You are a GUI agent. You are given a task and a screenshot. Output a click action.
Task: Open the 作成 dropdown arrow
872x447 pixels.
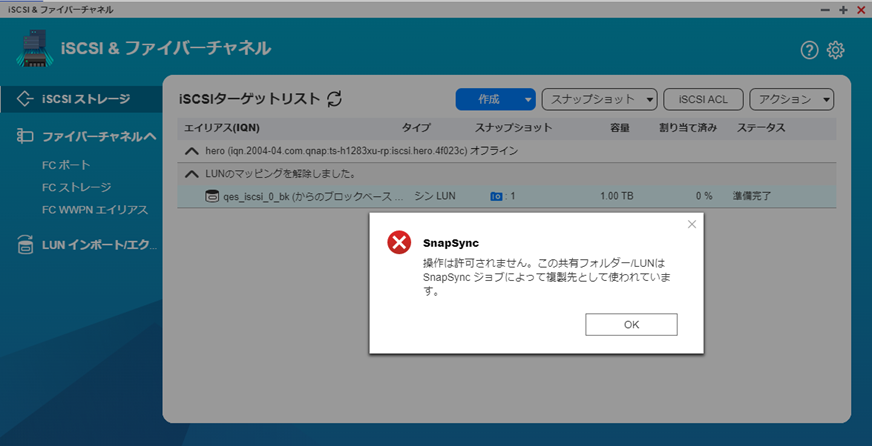coord(528,99)
